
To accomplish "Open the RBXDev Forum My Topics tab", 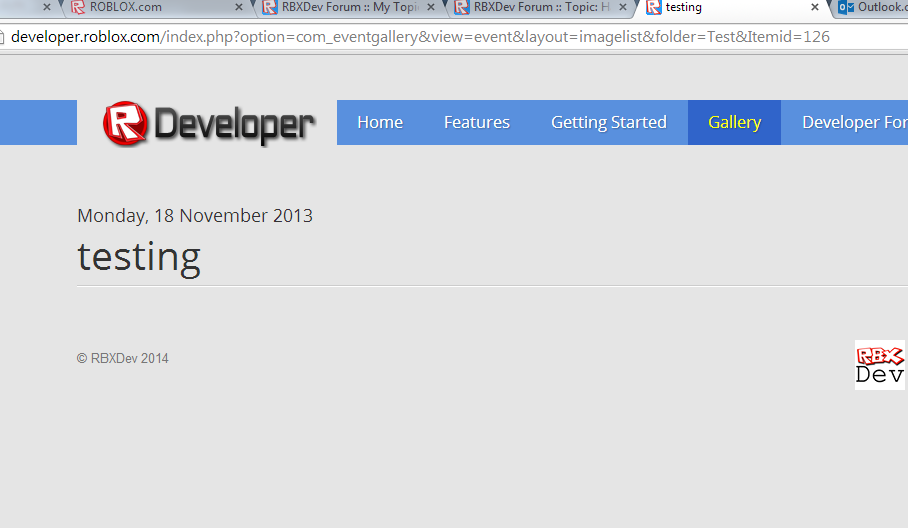I will (347, 8).
